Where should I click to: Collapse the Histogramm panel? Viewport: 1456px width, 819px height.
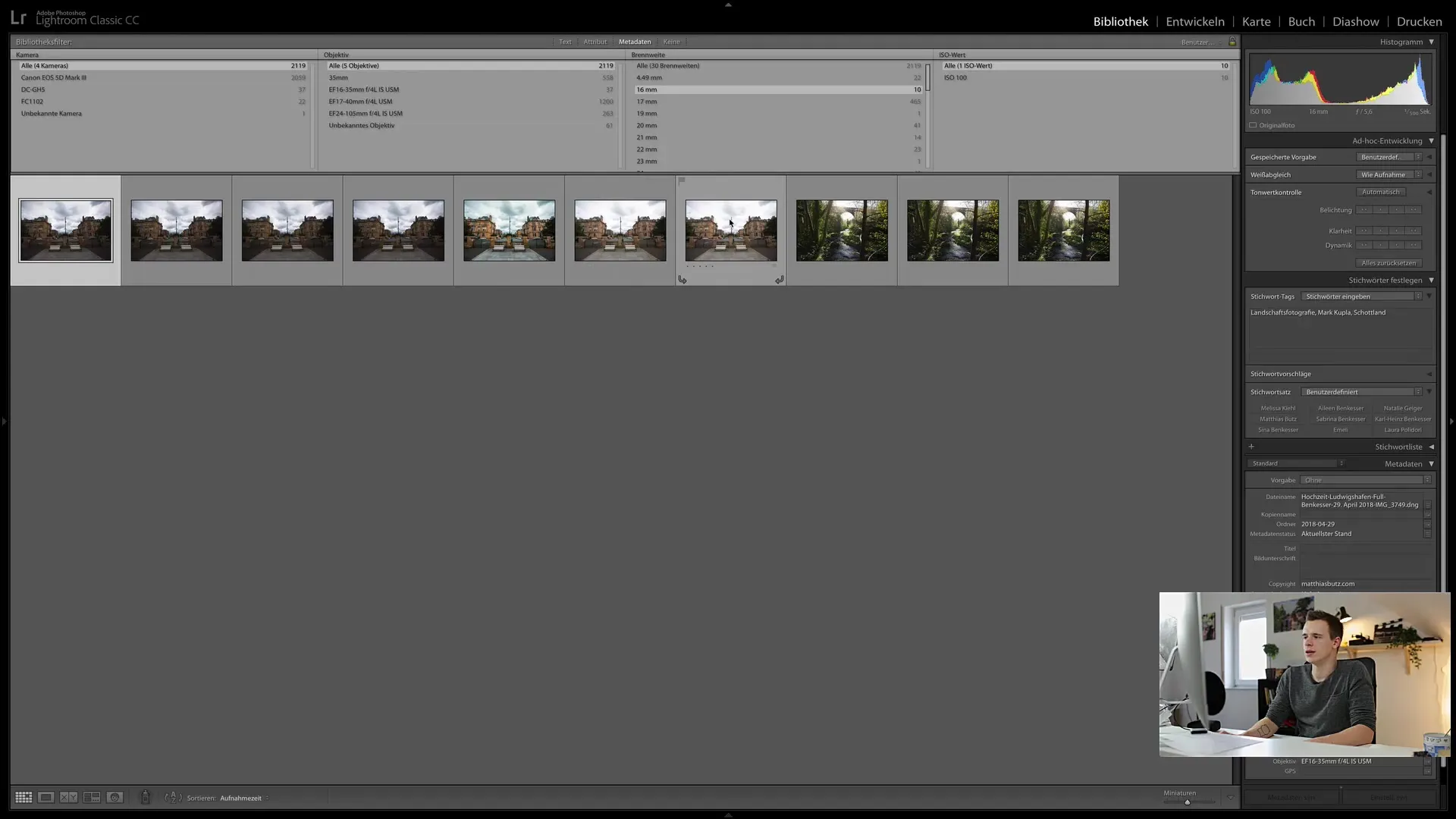pos(1431,42)
